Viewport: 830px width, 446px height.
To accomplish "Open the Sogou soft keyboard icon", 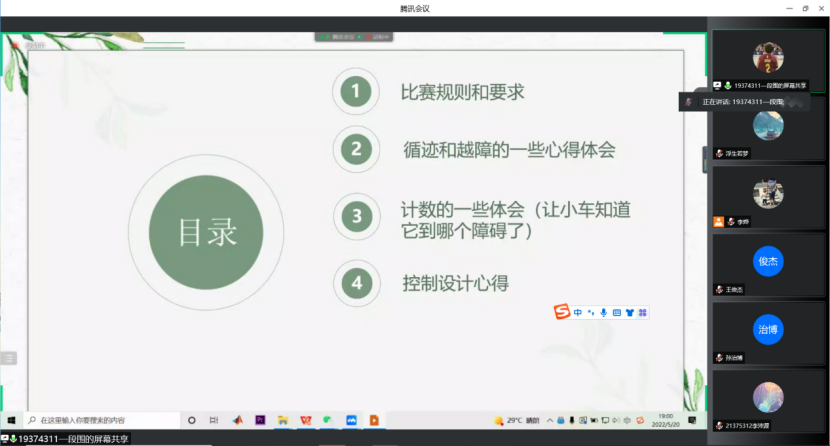I will 617,313.
